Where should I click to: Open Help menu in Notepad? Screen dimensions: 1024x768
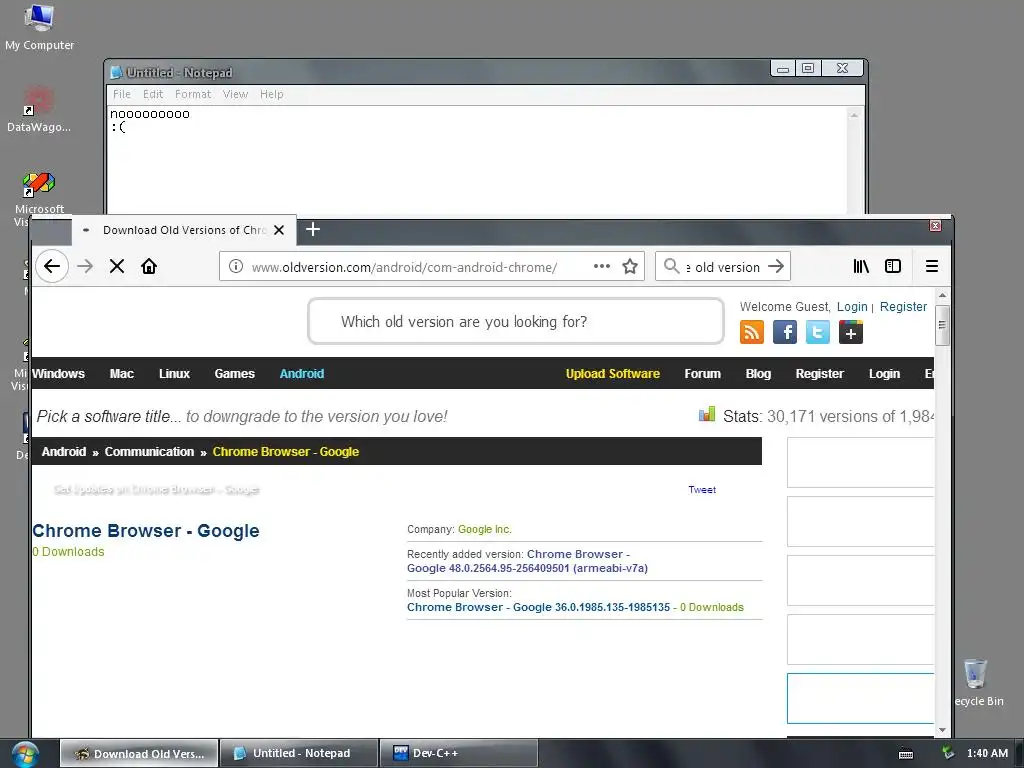click(x=272, y=94)
